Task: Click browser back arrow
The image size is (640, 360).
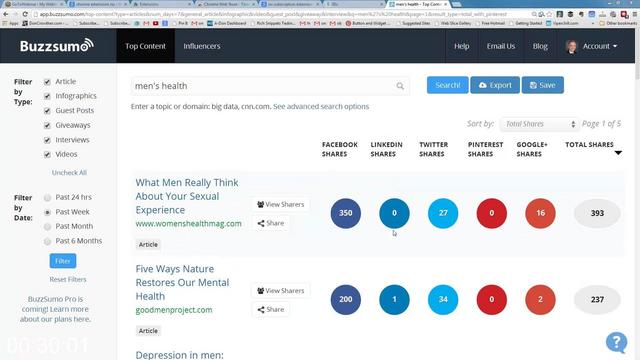Action: [x=6, y=14]
